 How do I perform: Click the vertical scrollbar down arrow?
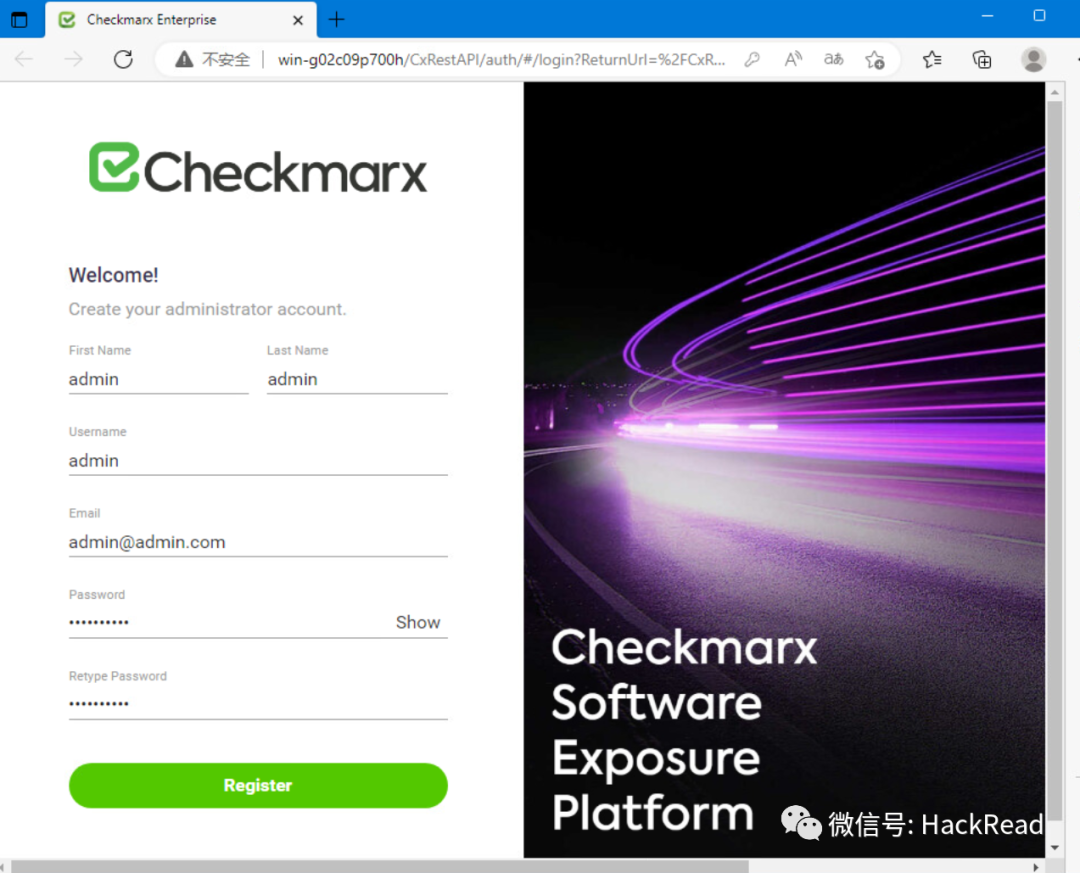pos(1055,848)
